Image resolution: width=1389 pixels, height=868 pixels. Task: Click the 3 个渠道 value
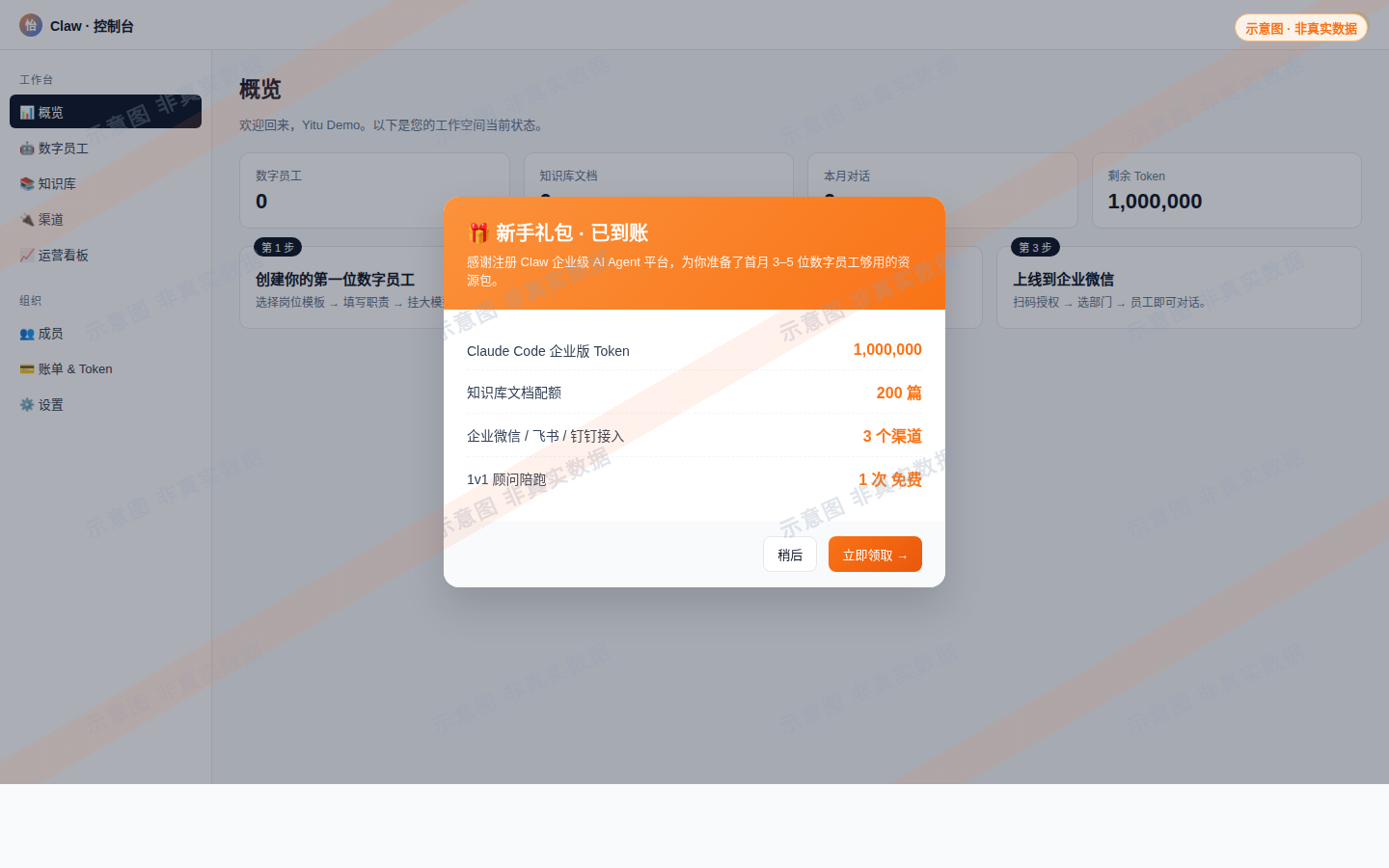click(892, 436)
